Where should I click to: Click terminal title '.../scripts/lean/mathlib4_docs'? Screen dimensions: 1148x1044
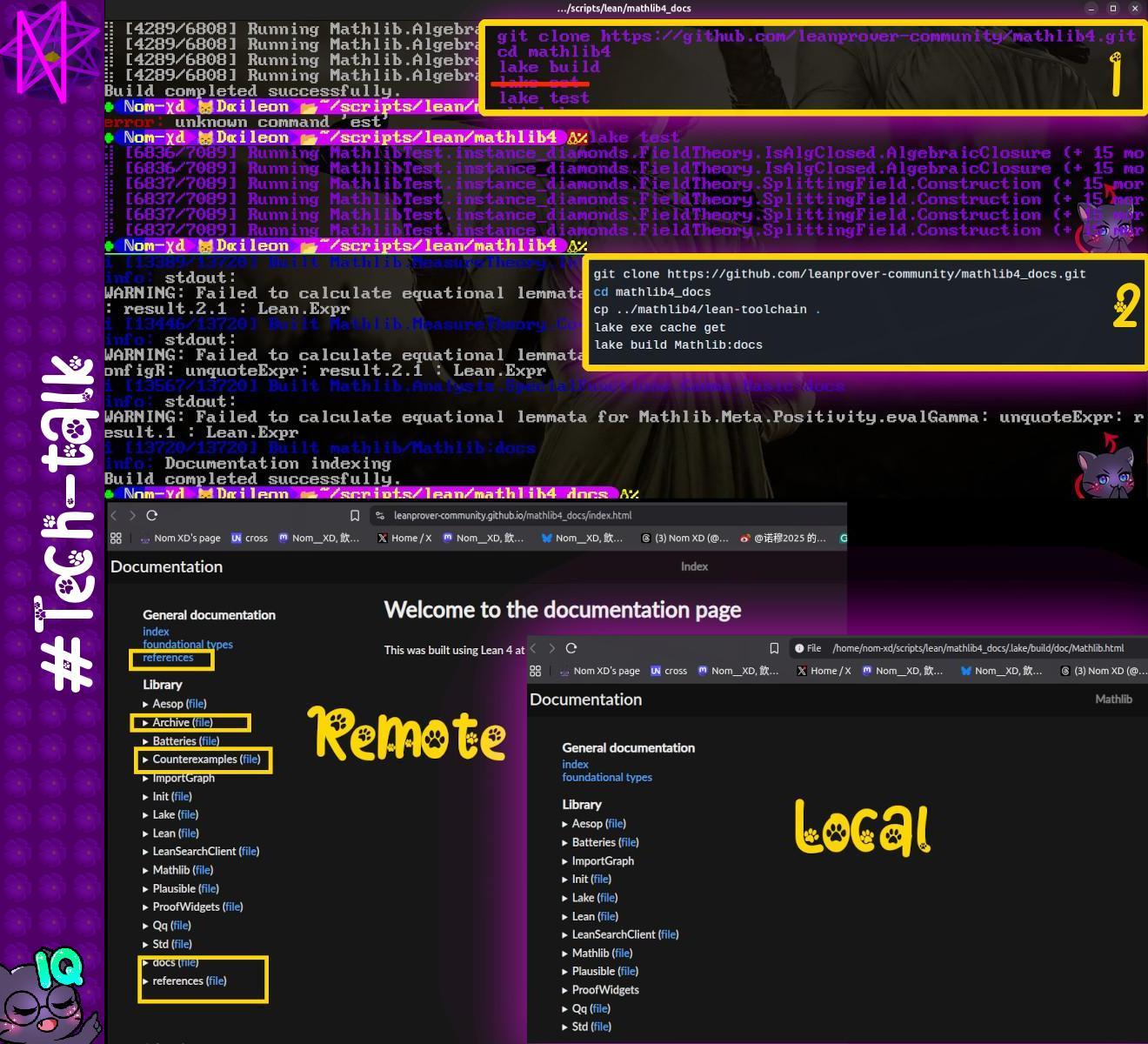point(624,8)
